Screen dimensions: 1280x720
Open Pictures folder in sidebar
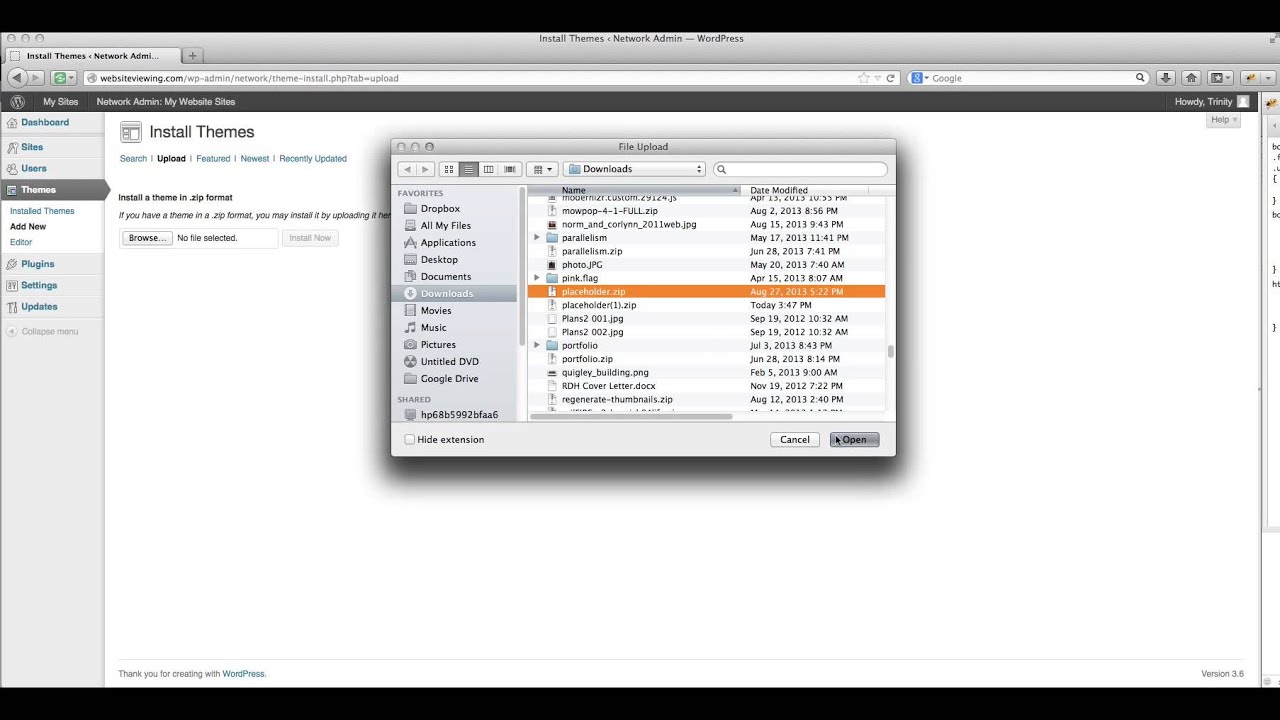point(438,344)
